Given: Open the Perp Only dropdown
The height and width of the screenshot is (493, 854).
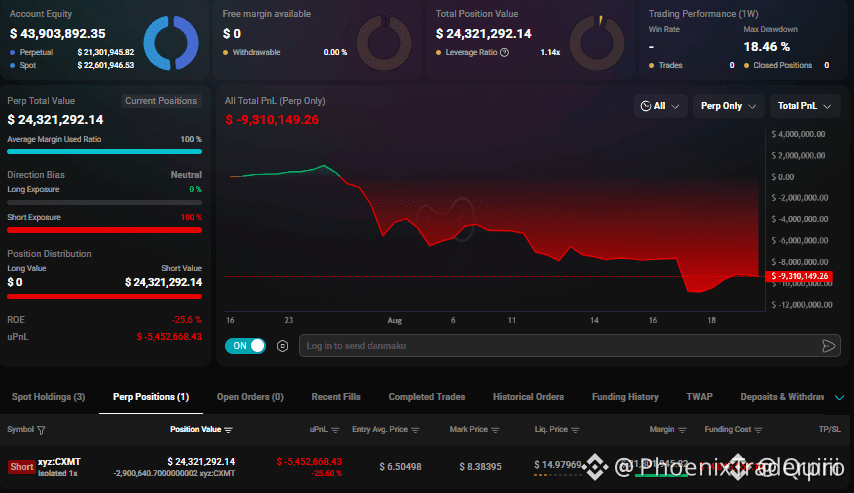Looking at the screenshot, I should [728, 106].
